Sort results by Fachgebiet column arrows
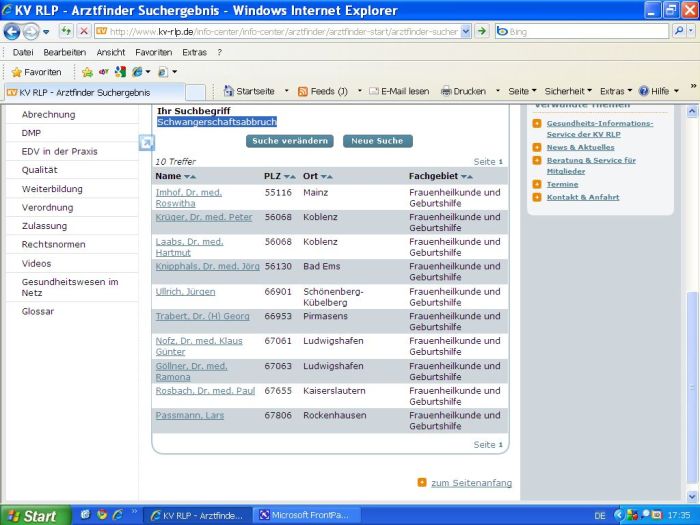 (x=467, y=177)
